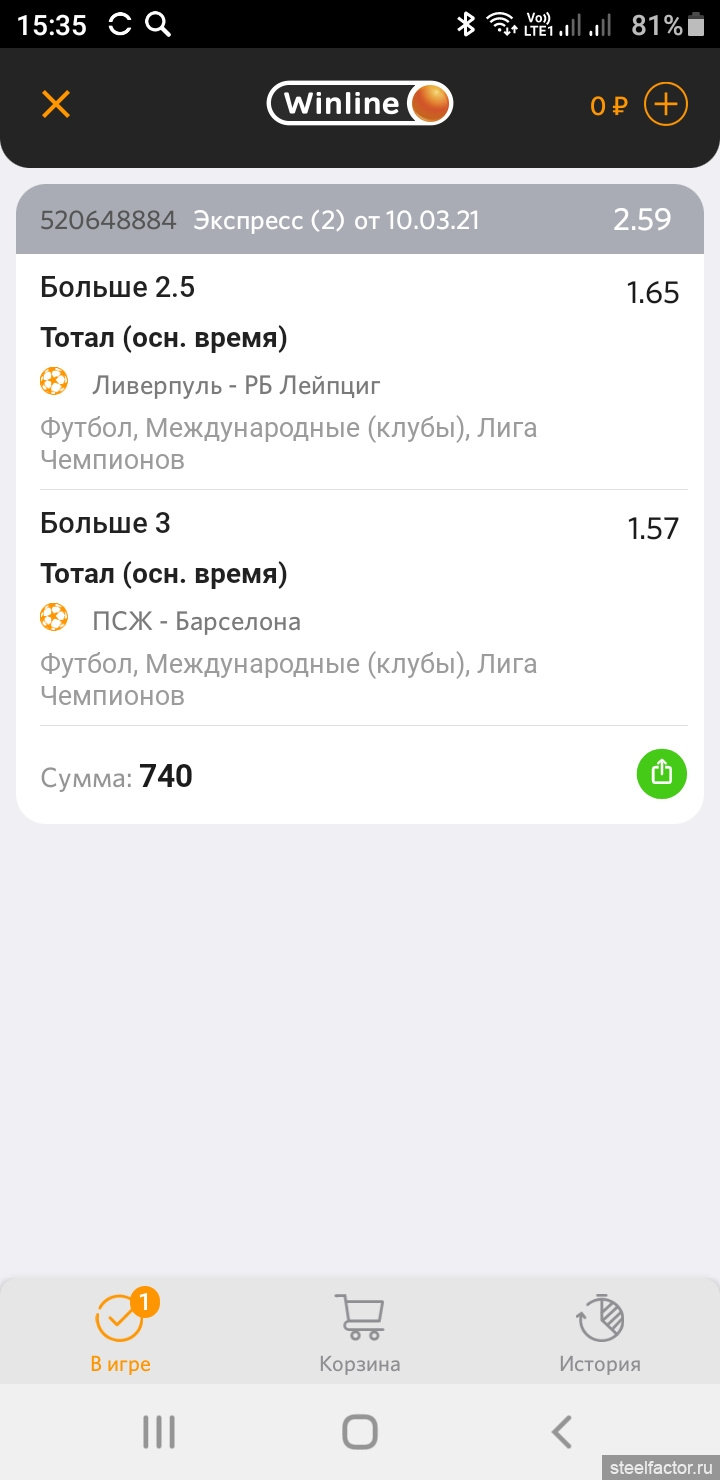720x1480 pixels.
Task: Tap the Winline logo
Action: click(360, 103)
